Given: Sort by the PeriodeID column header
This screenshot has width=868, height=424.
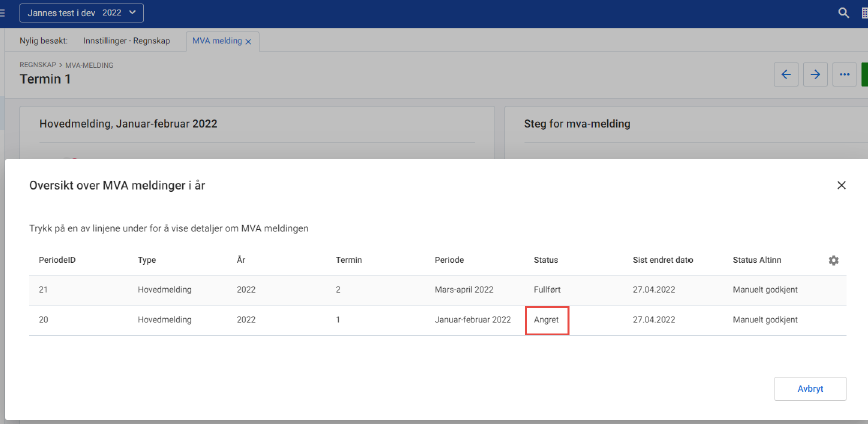Looking at the screenshot, I should pos(58,260).
